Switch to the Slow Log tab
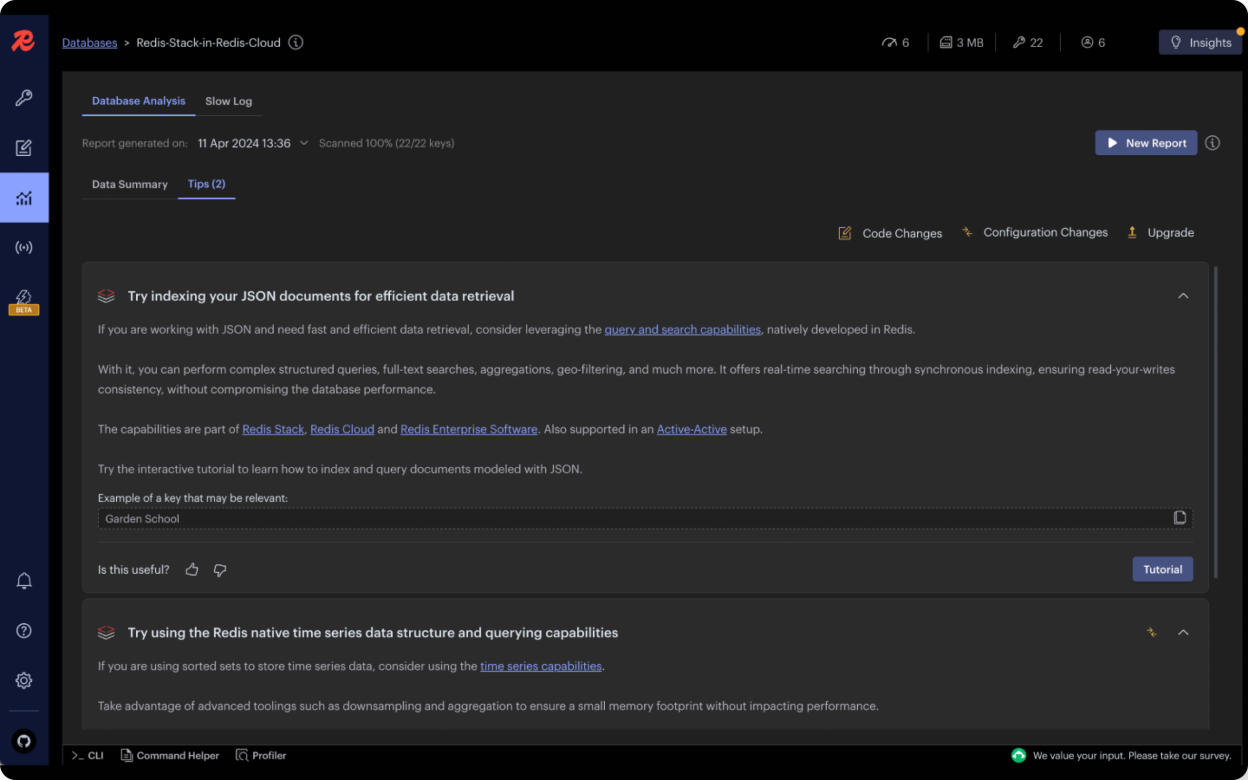The image size is (1248, 780). [x=229, y=101]
